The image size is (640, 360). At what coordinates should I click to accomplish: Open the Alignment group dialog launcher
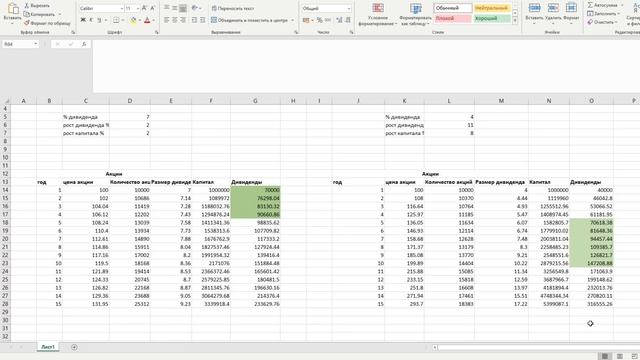(296, 32)
